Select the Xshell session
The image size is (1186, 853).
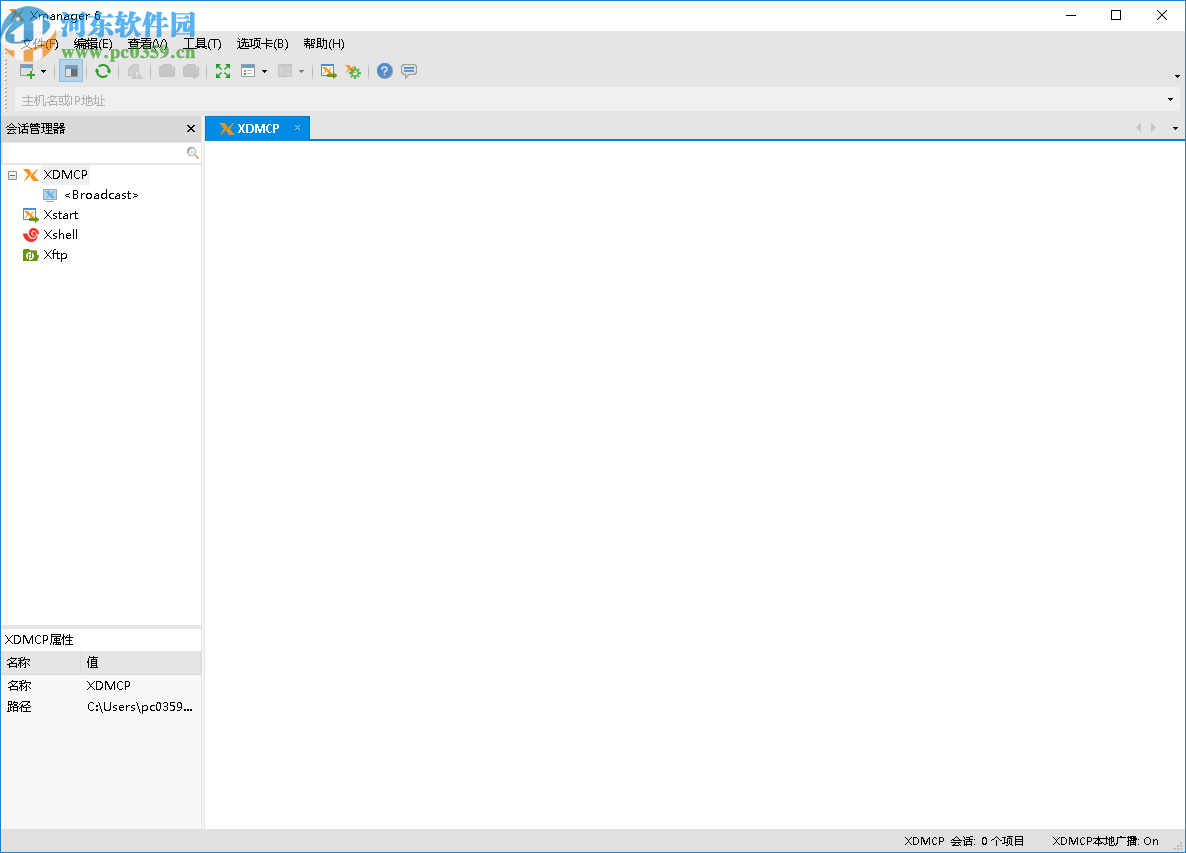[60, 234]
